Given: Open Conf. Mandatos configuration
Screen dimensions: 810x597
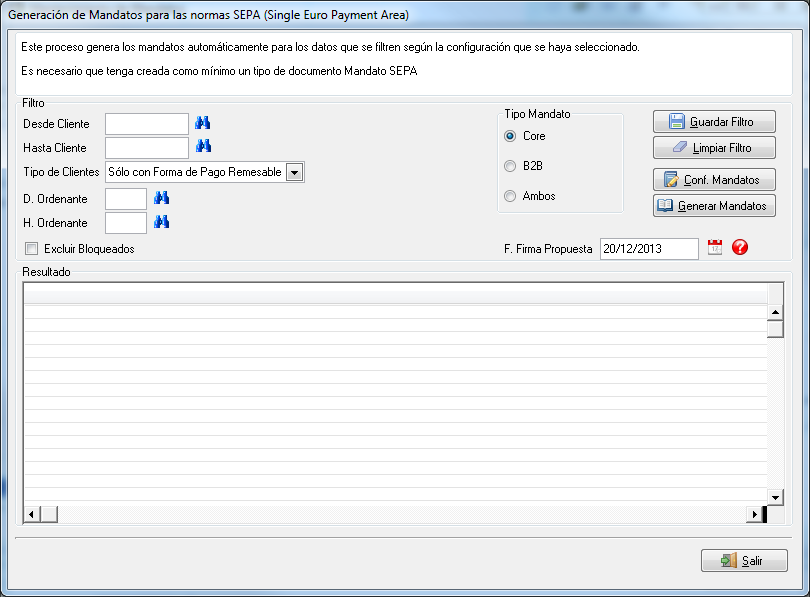Looking at the screenshot, I should pos(714,180).
